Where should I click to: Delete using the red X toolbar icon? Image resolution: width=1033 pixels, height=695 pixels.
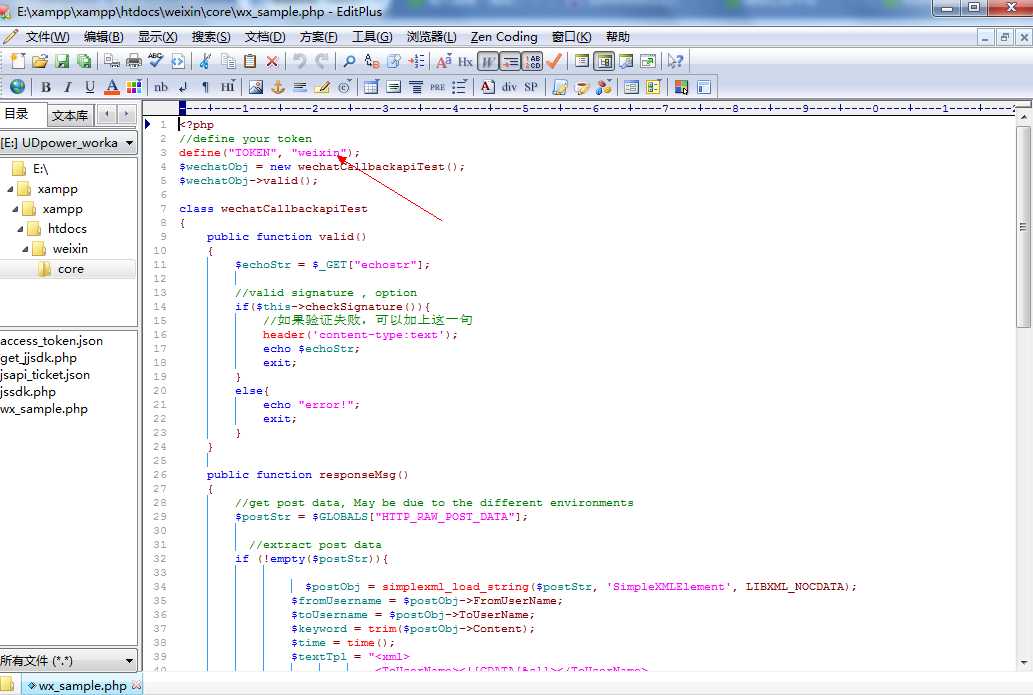point(272,61)
